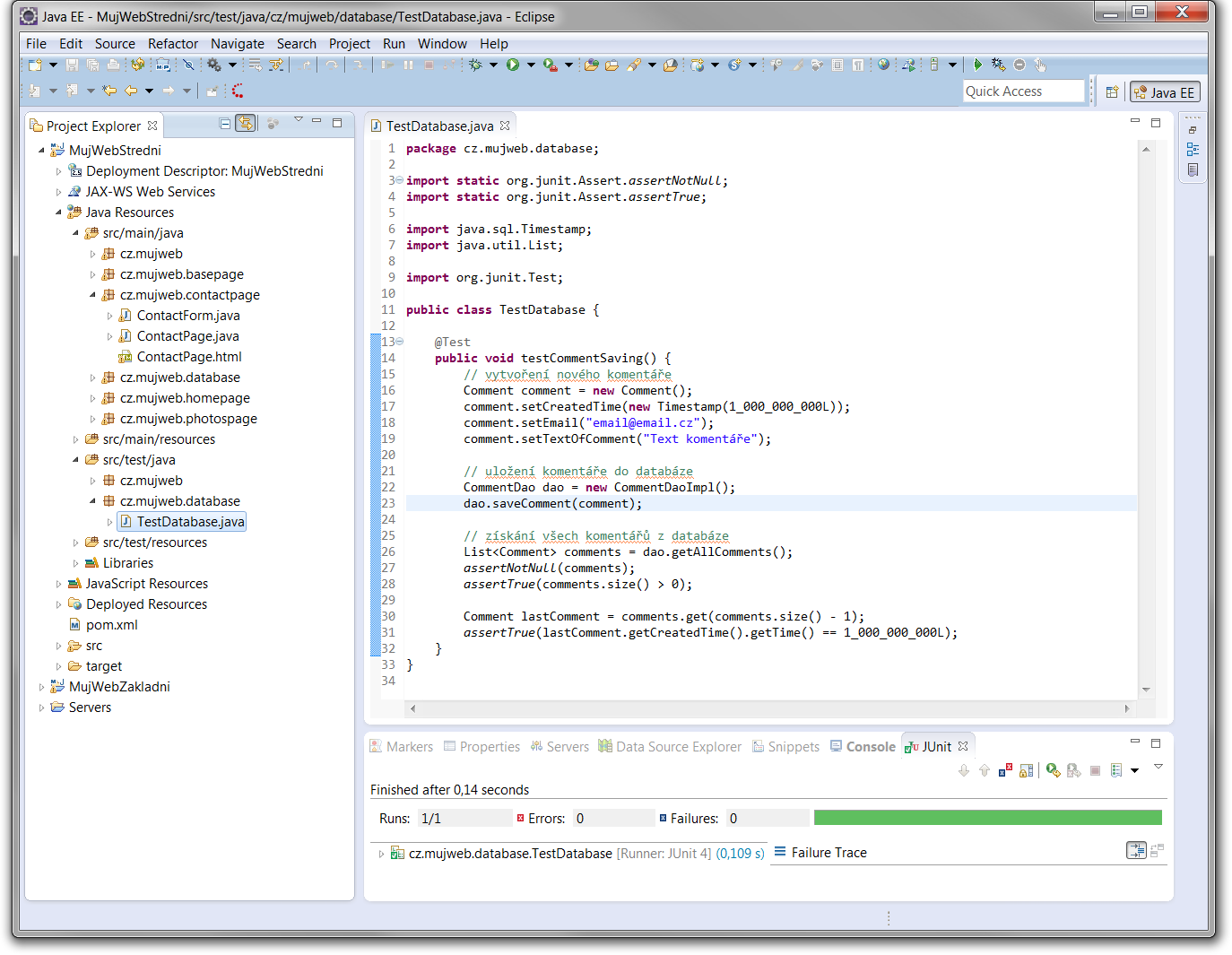The width and height of the screenshot is (1232, 955).
Task: Click Back navigation arrow in toolbar
Action: tap(131, 91)
